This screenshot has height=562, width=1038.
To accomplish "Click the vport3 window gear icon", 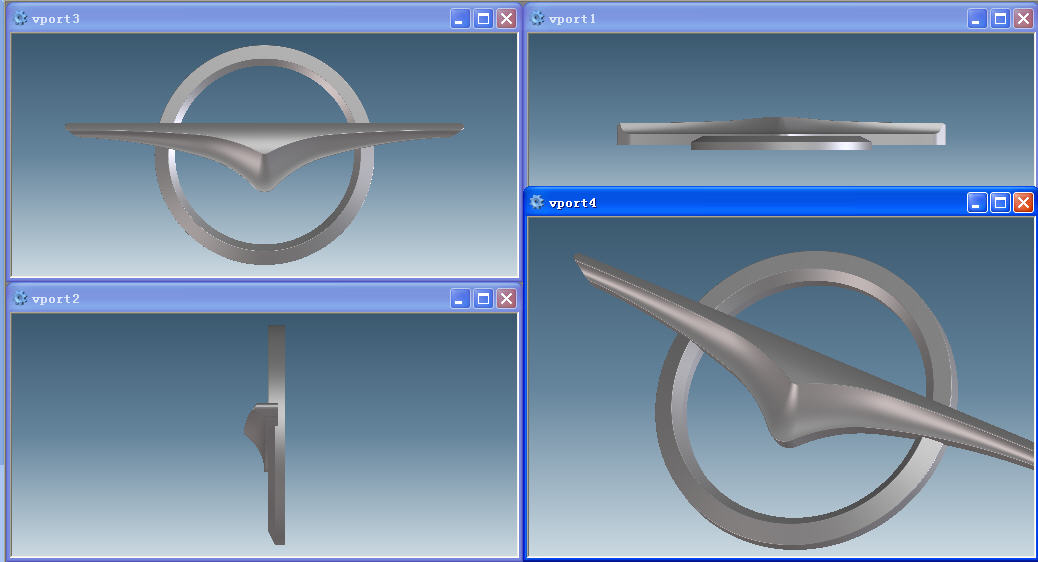I will coord(21,19).
